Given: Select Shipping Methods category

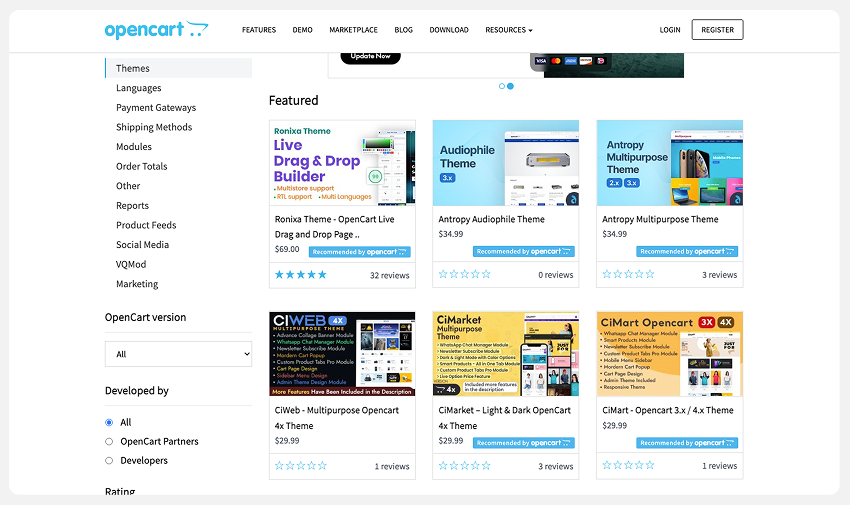Looking at the screenshot, I should (154, 127).
